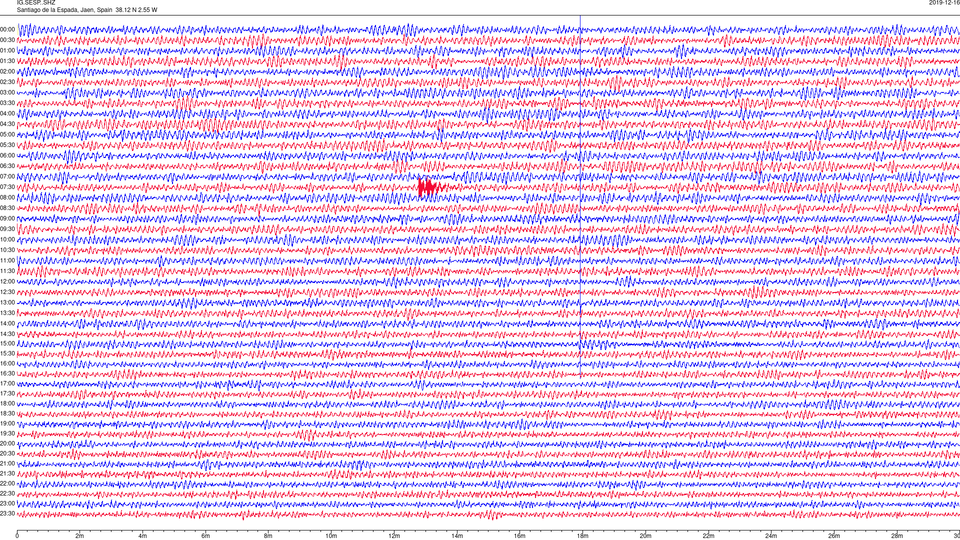This screenshot has width=960, height=540.
Task: Select the 03:30 row time label
Action: click(x=7, y=103)
